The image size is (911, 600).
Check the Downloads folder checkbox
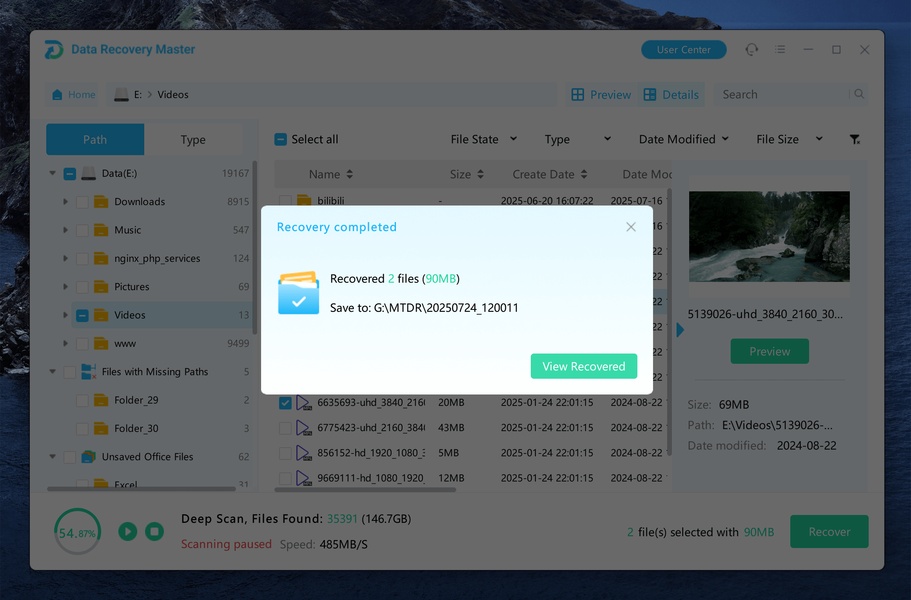coord(82,202)
